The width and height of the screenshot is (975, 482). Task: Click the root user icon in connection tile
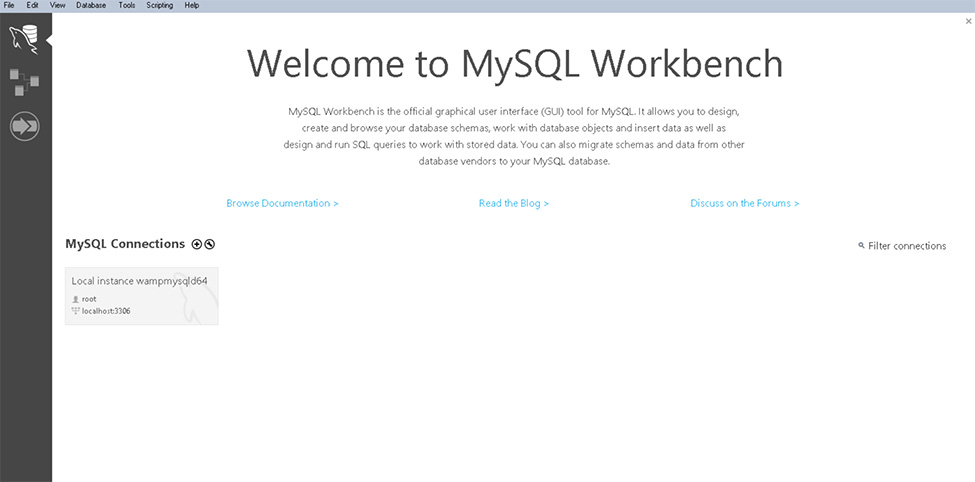(76, 299)
